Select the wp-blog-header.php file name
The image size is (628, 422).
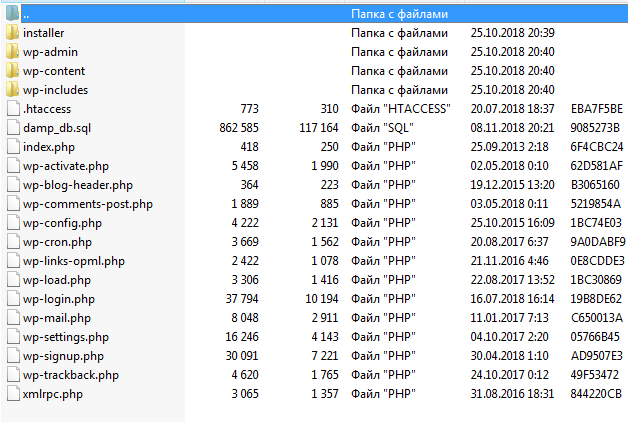(78, 185)
